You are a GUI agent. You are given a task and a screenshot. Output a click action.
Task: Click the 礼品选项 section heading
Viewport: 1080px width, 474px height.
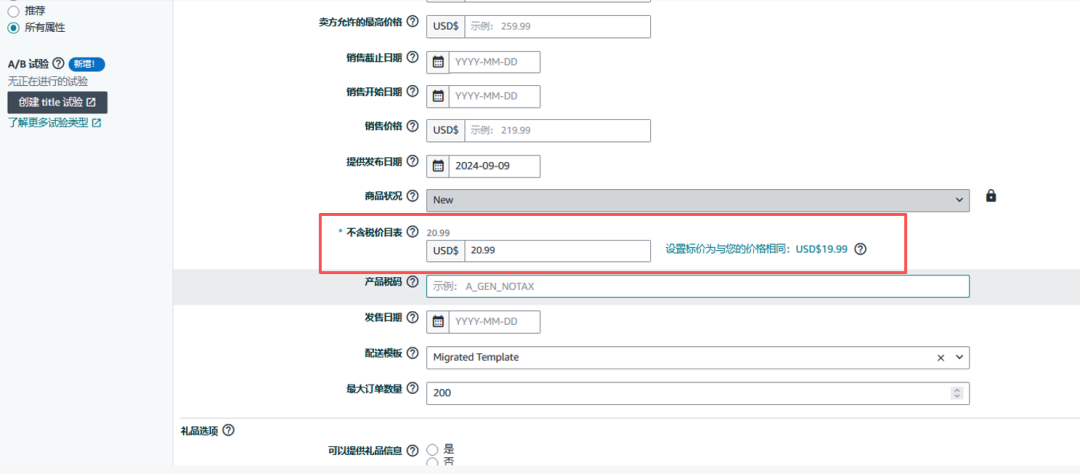(x=199, y=431)
